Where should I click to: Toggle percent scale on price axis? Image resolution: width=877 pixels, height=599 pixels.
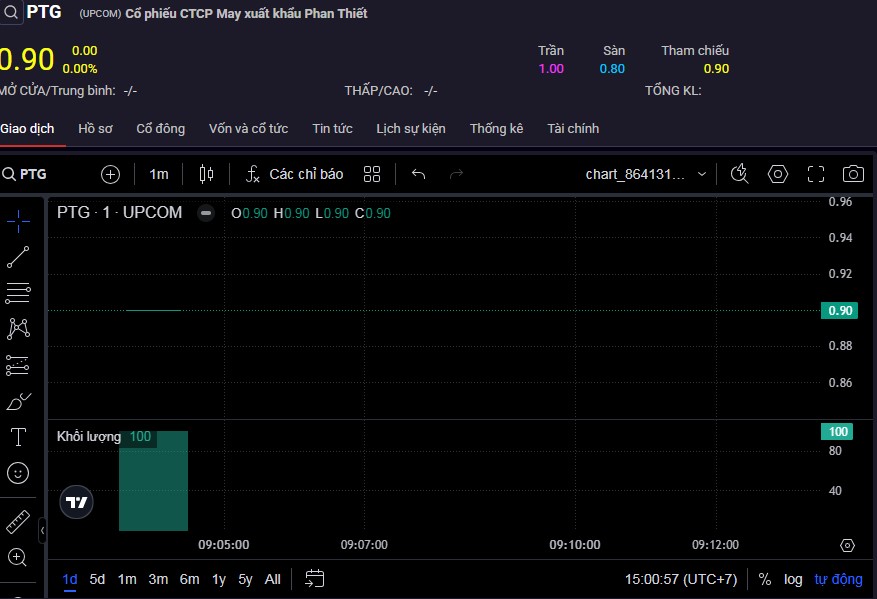coord(765,579)
